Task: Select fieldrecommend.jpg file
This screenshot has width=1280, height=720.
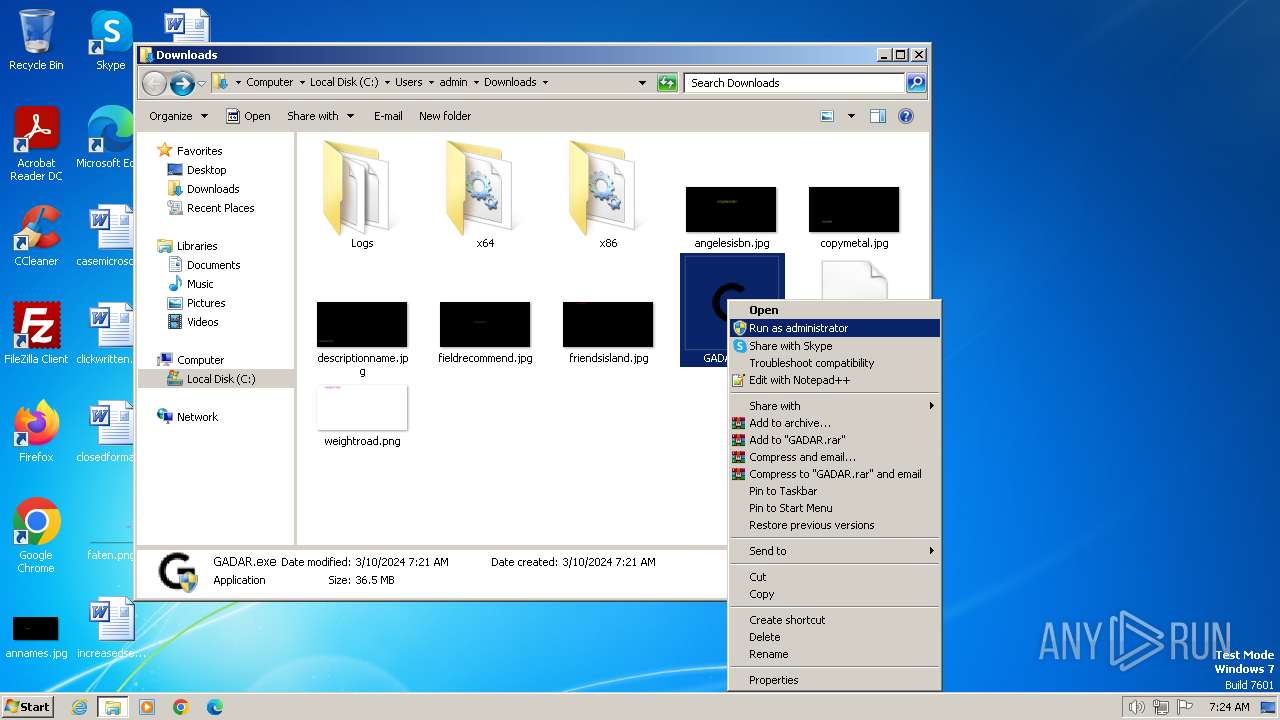Action: 485,332
